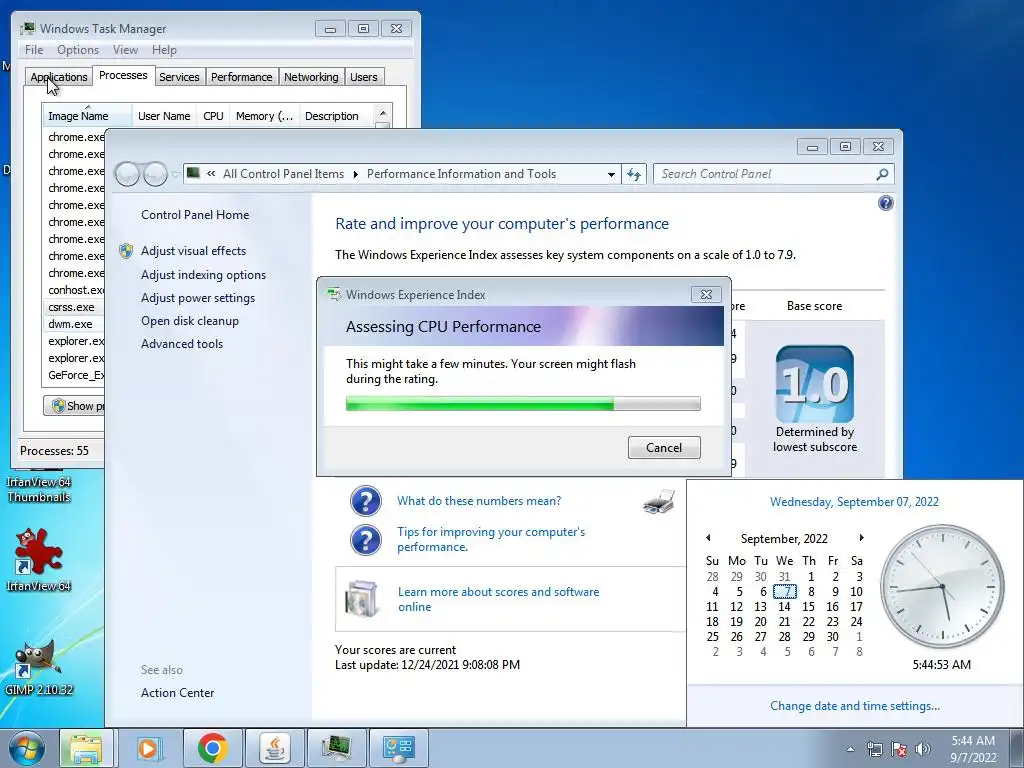Open 'Change date and time settings...'
The width and height of the screenshot is (1024, 768).
855,706
